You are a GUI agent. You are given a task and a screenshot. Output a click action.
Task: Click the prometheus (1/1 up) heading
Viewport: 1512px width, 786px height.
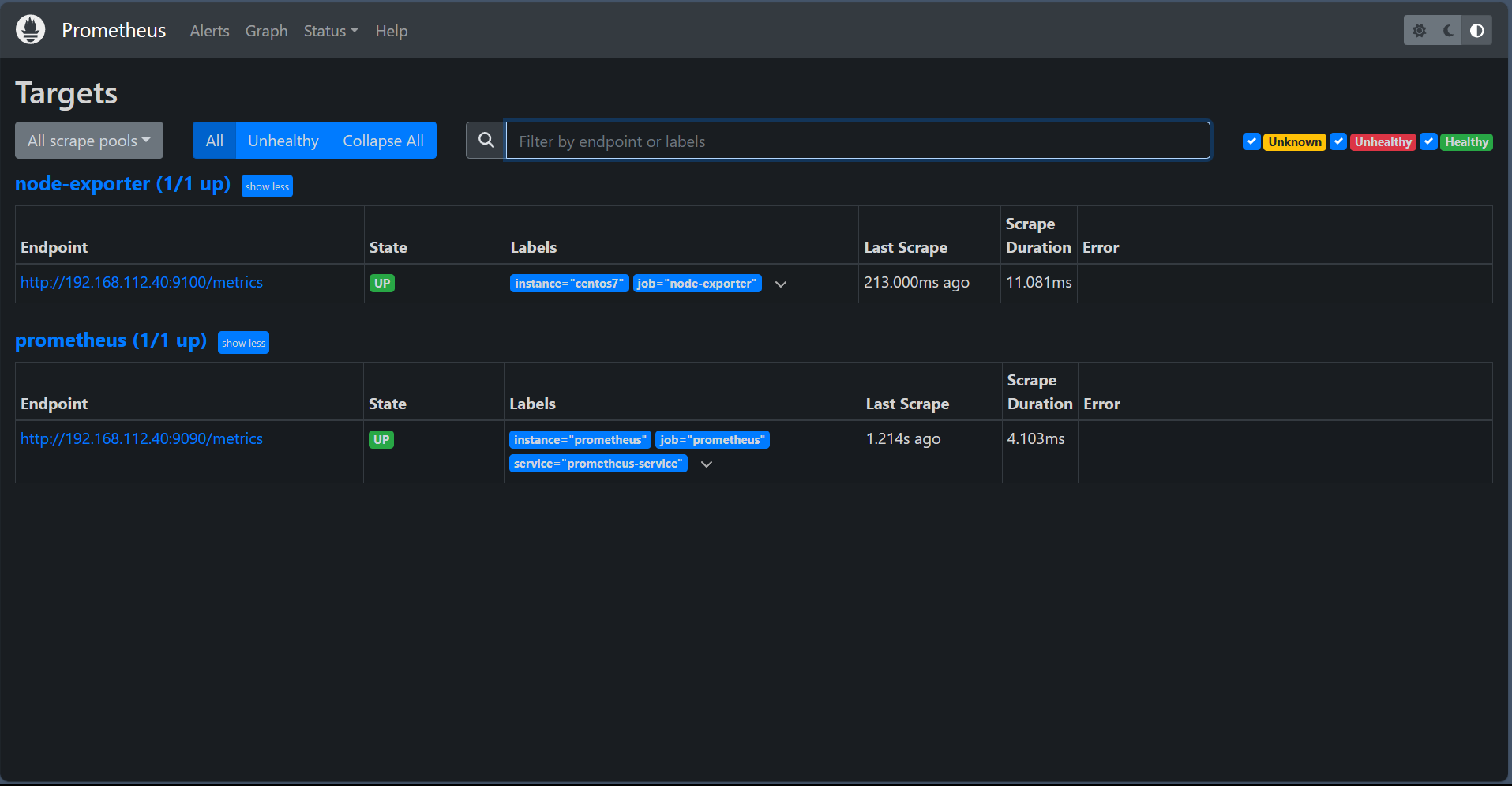[111, 340]
